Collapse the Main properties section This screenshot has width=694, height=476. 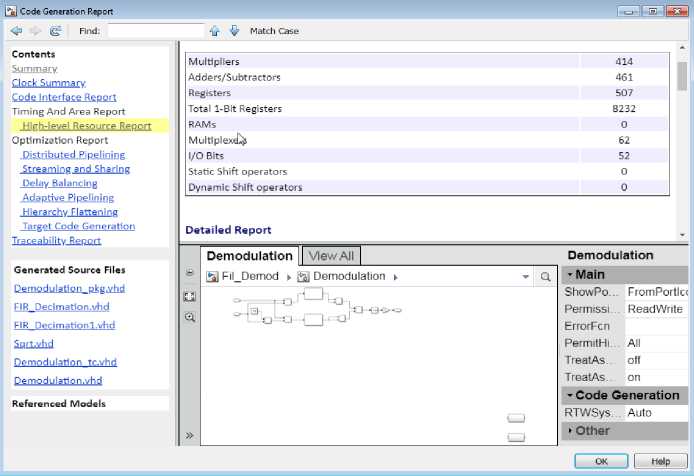tap(571, 274)
